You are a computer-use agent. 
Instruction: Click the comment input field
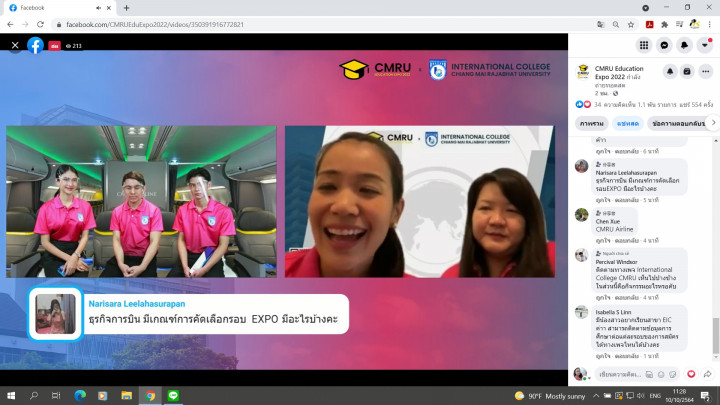[x=620, y=374]
